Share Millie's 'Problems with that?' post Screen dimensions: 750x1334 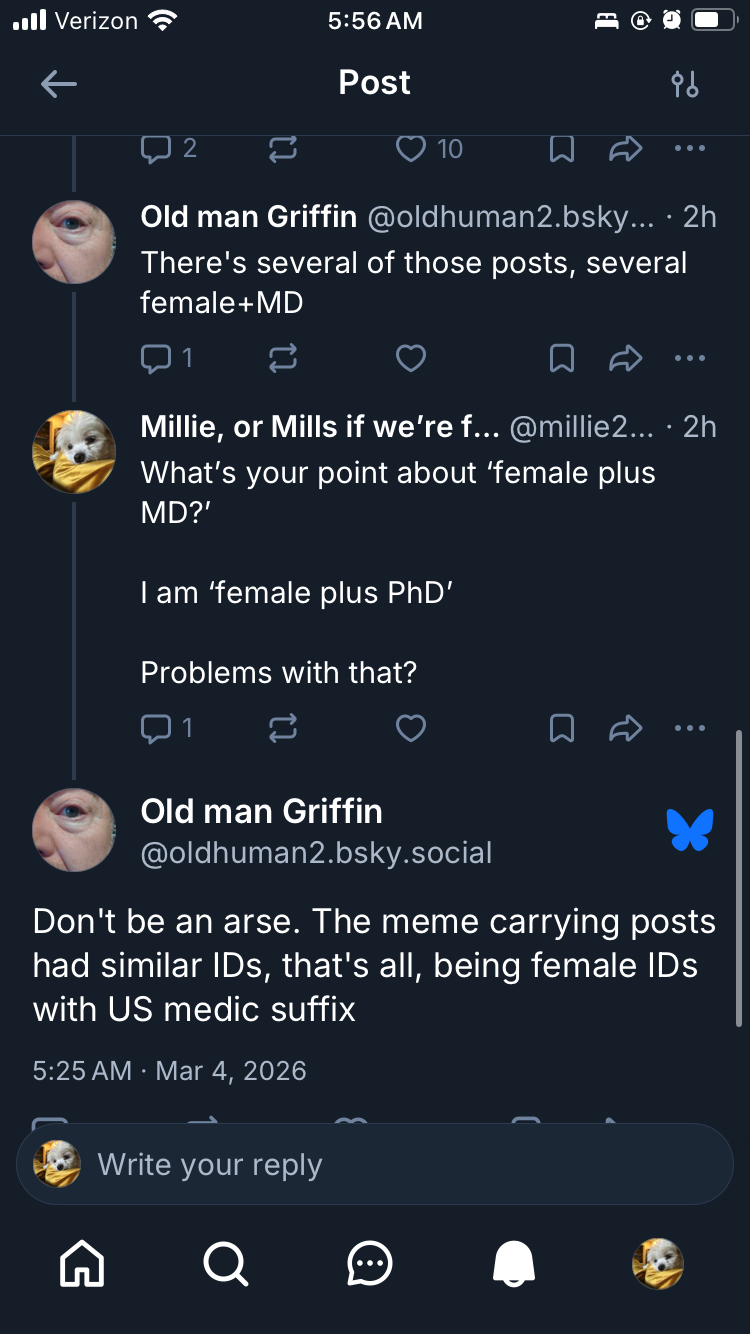click(625, 728)
